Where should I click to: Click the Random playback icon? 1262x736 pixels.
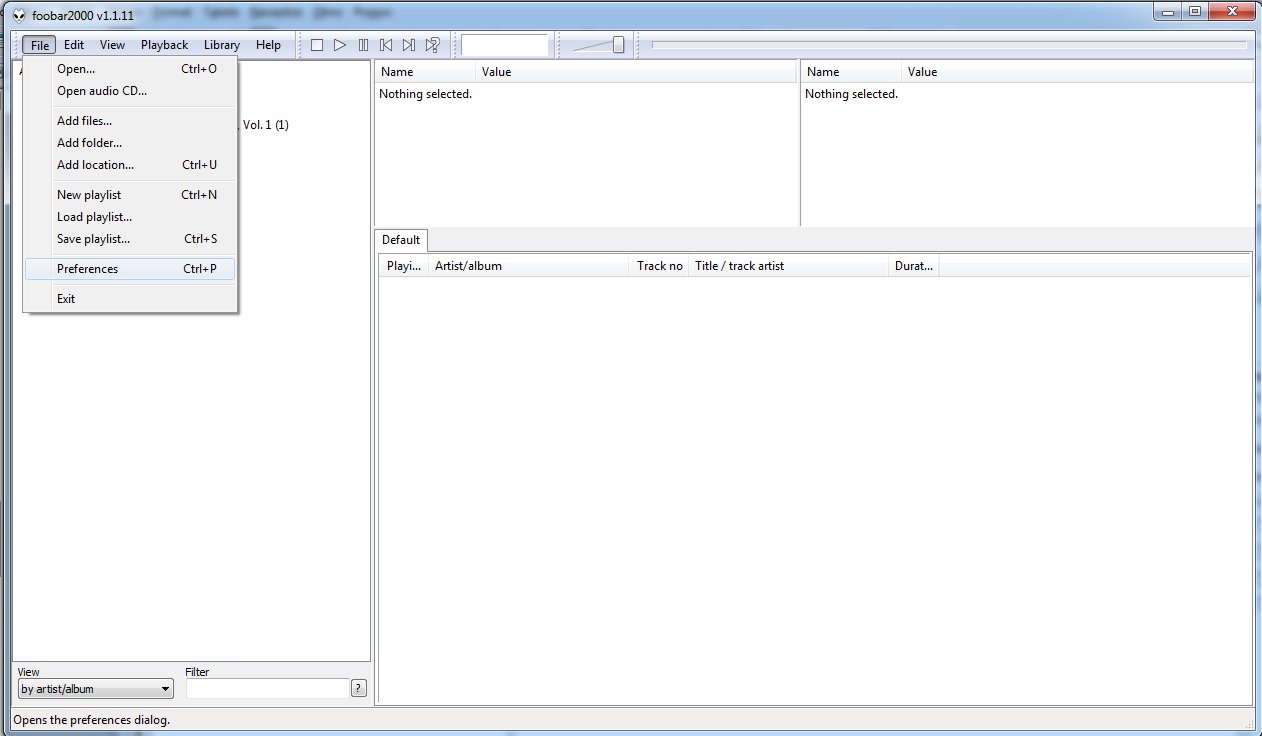[x=433, y=45]
